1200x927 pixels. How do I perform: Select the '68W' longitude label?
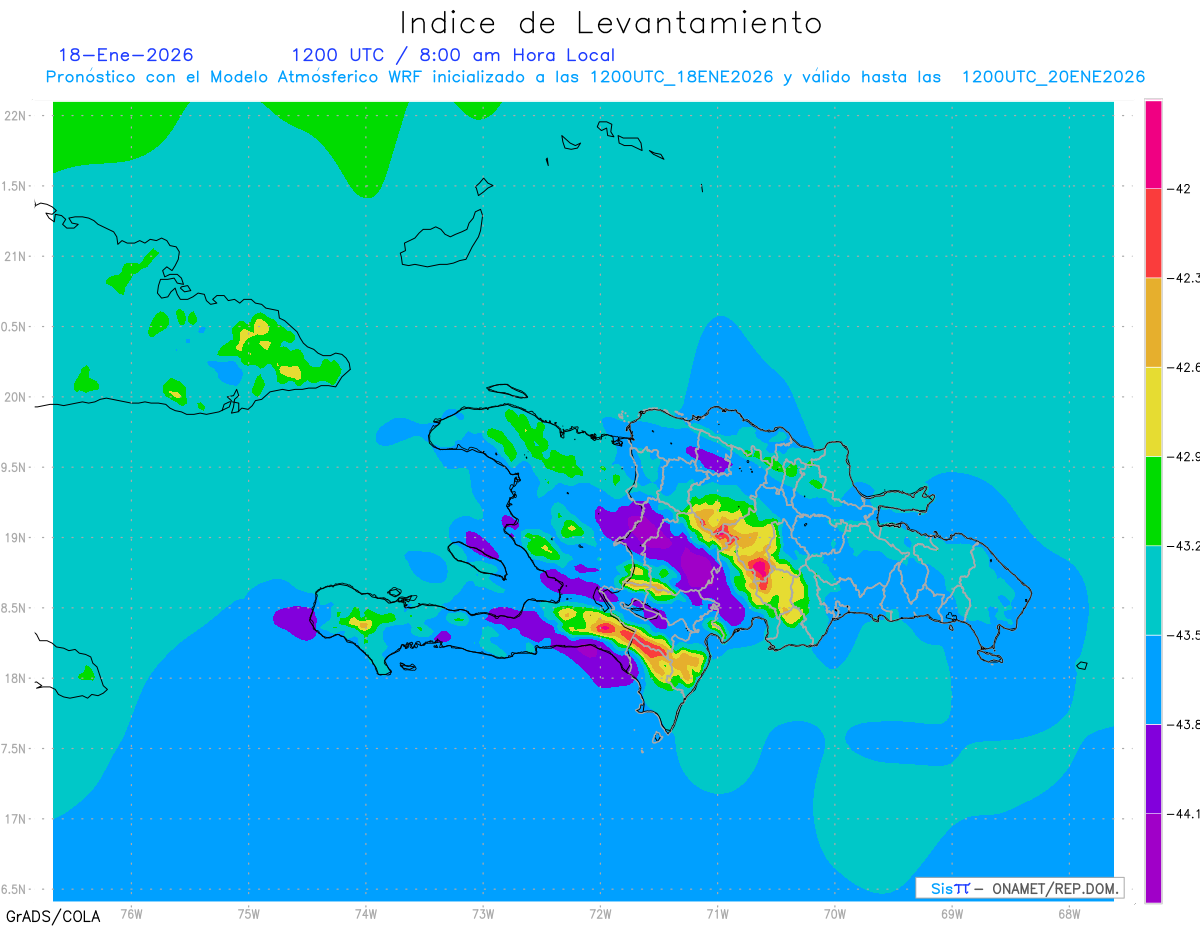coord(1069,913)
